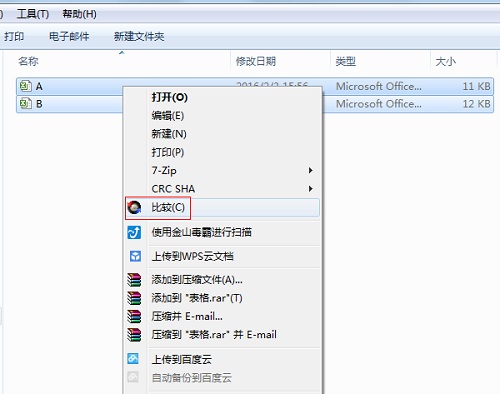Click WinRAR icon beside 压缩并 E-mail...

click(x=134, y=316)
